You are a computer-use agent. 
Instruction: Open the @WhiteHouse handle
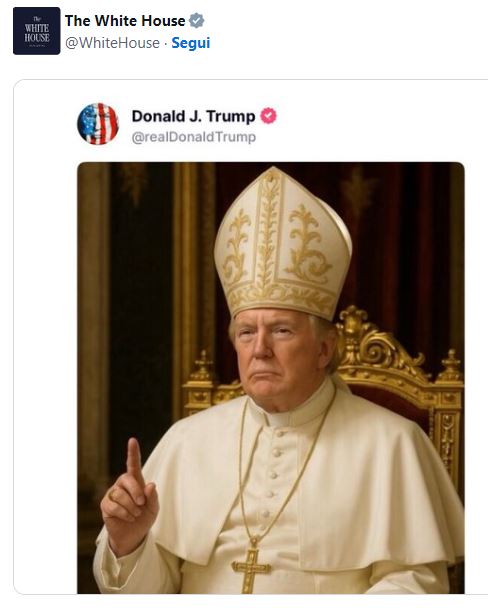(x=112, y=43)
